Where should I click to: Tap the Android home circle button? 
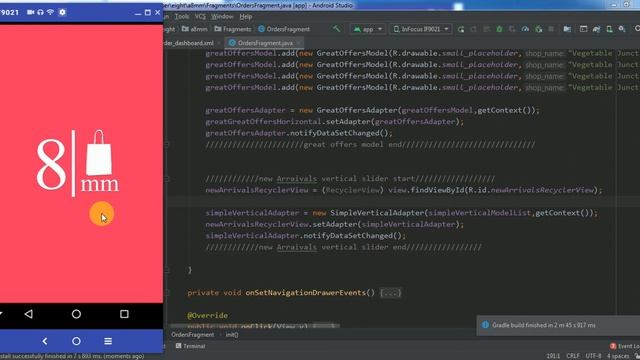[76, 314]
